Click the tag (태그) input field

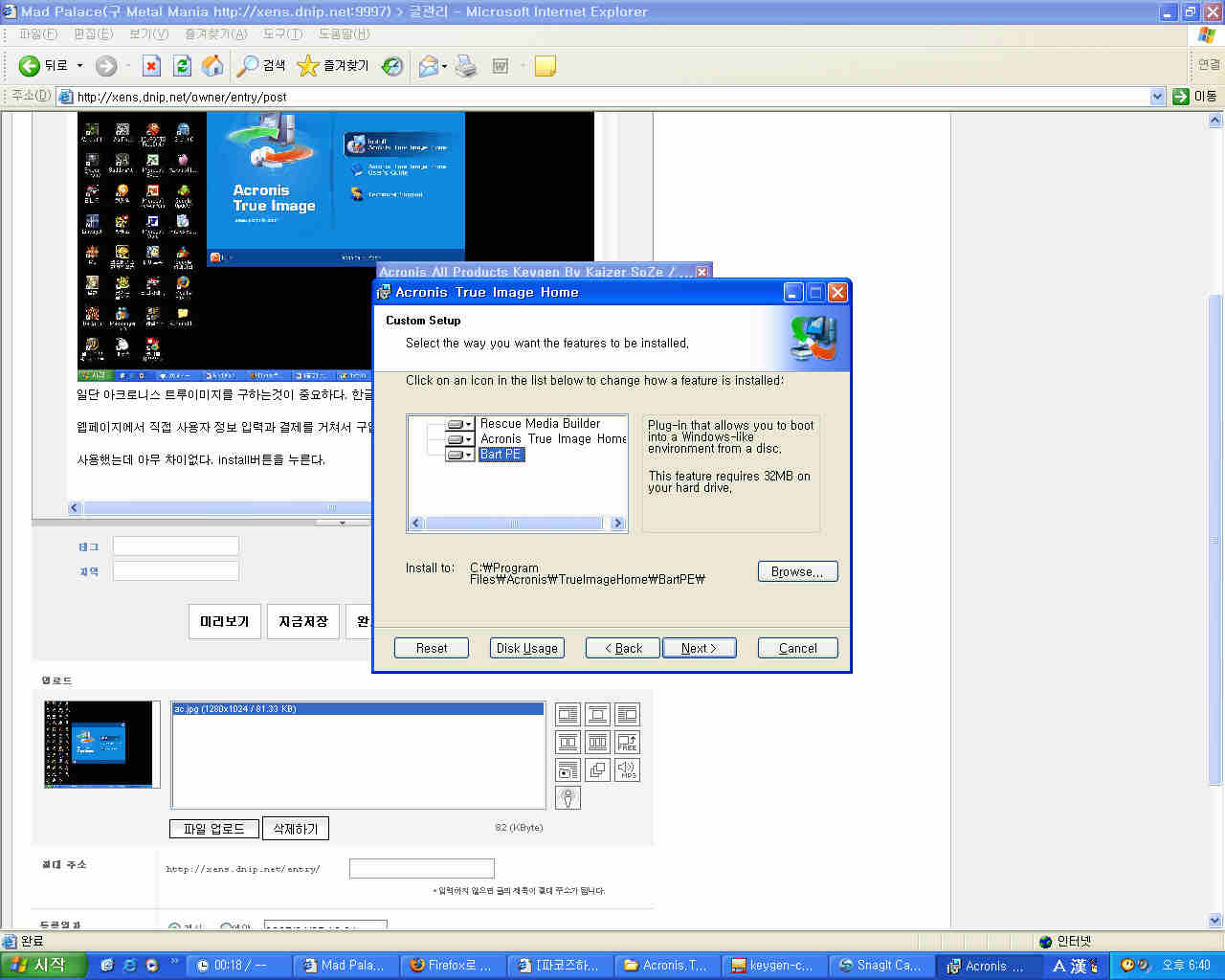[x=176, y=546]
